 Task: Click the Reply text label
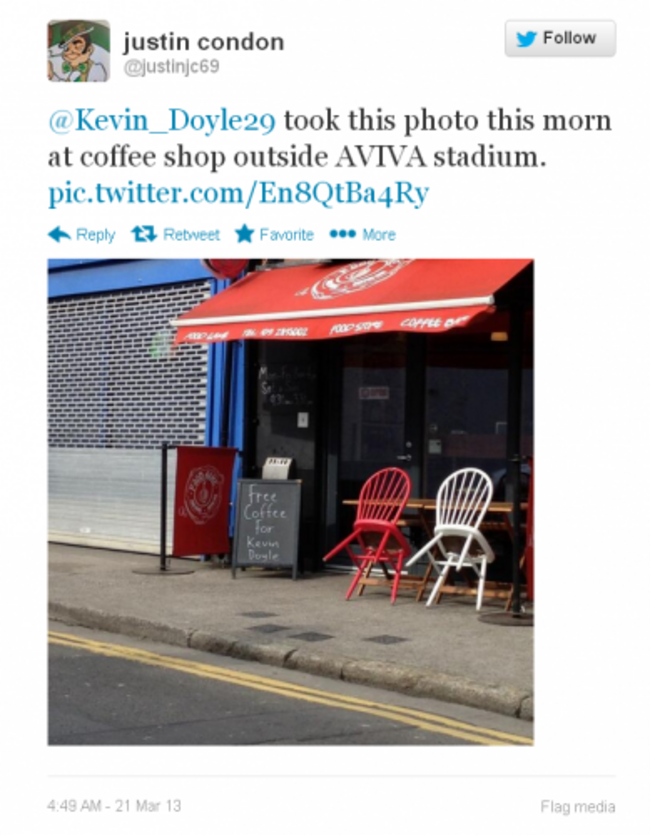[x=95, y=235]
